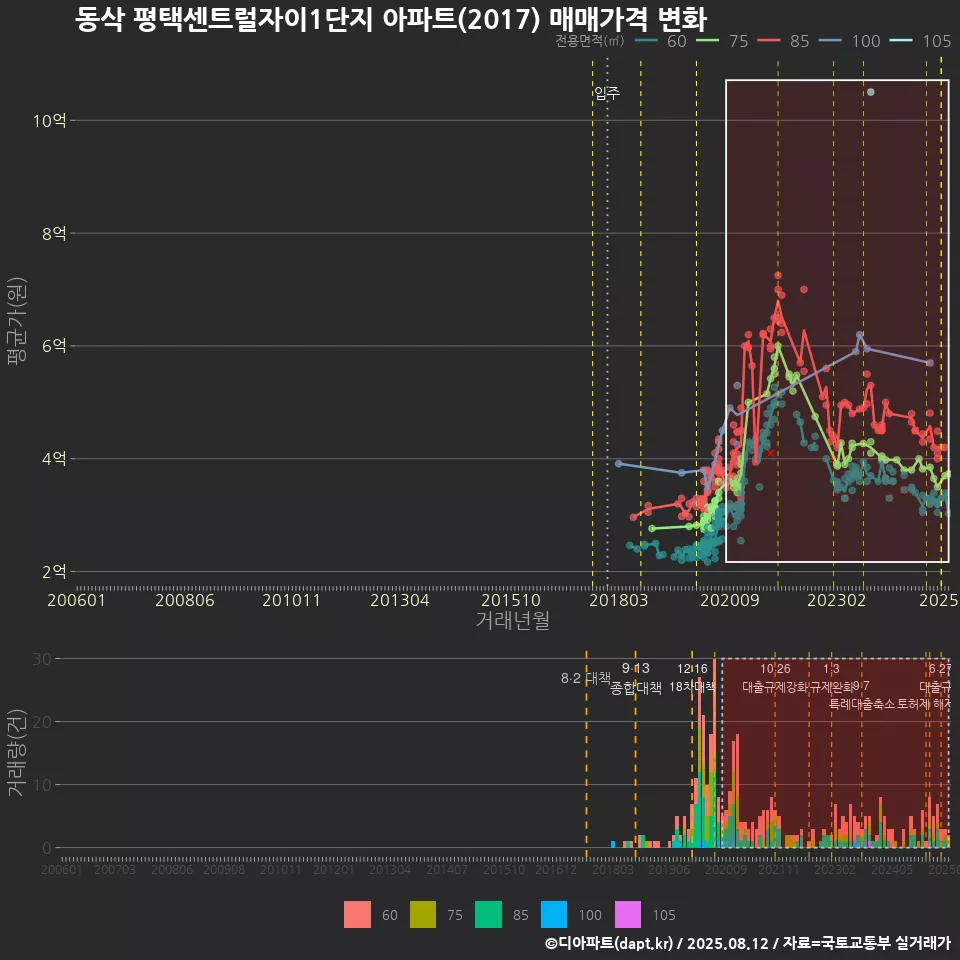Image resolution: width=960 pixels, height=960 pixels.
Task: Click the 202405 label on the volume chart axis
Action: (x=891, y=869)
